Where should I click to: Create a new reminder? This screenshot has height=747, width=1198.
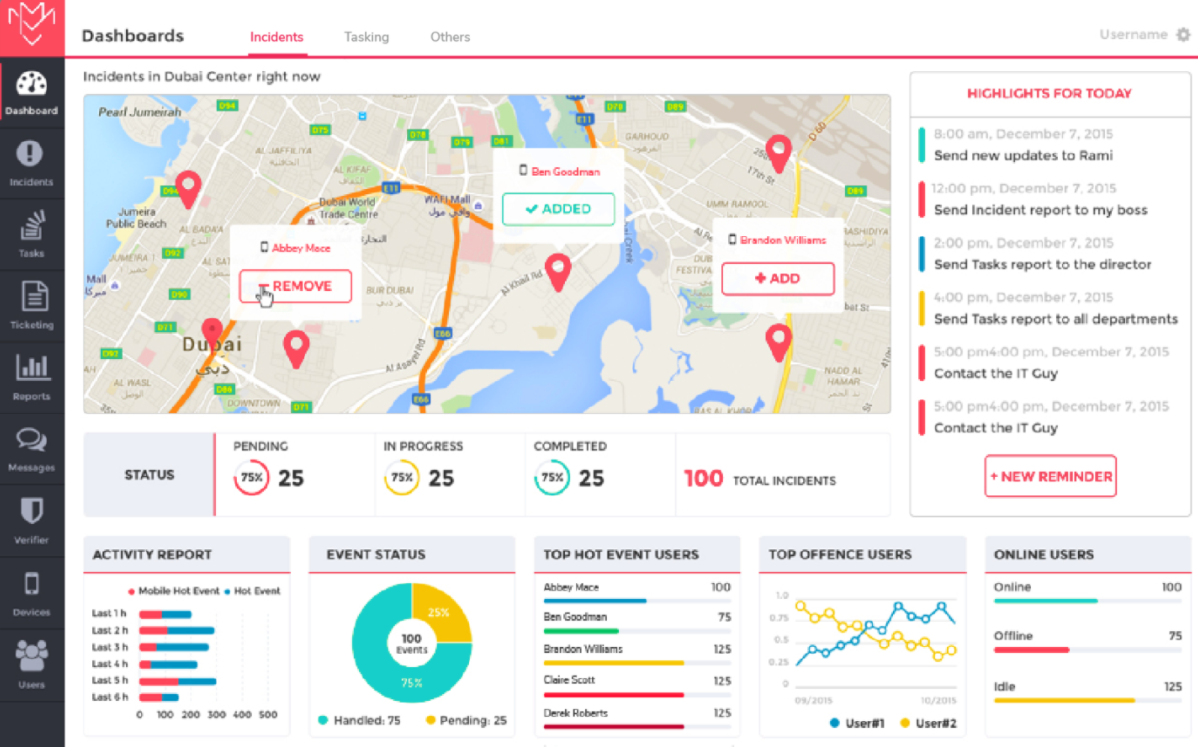[x=1050, y=476]
